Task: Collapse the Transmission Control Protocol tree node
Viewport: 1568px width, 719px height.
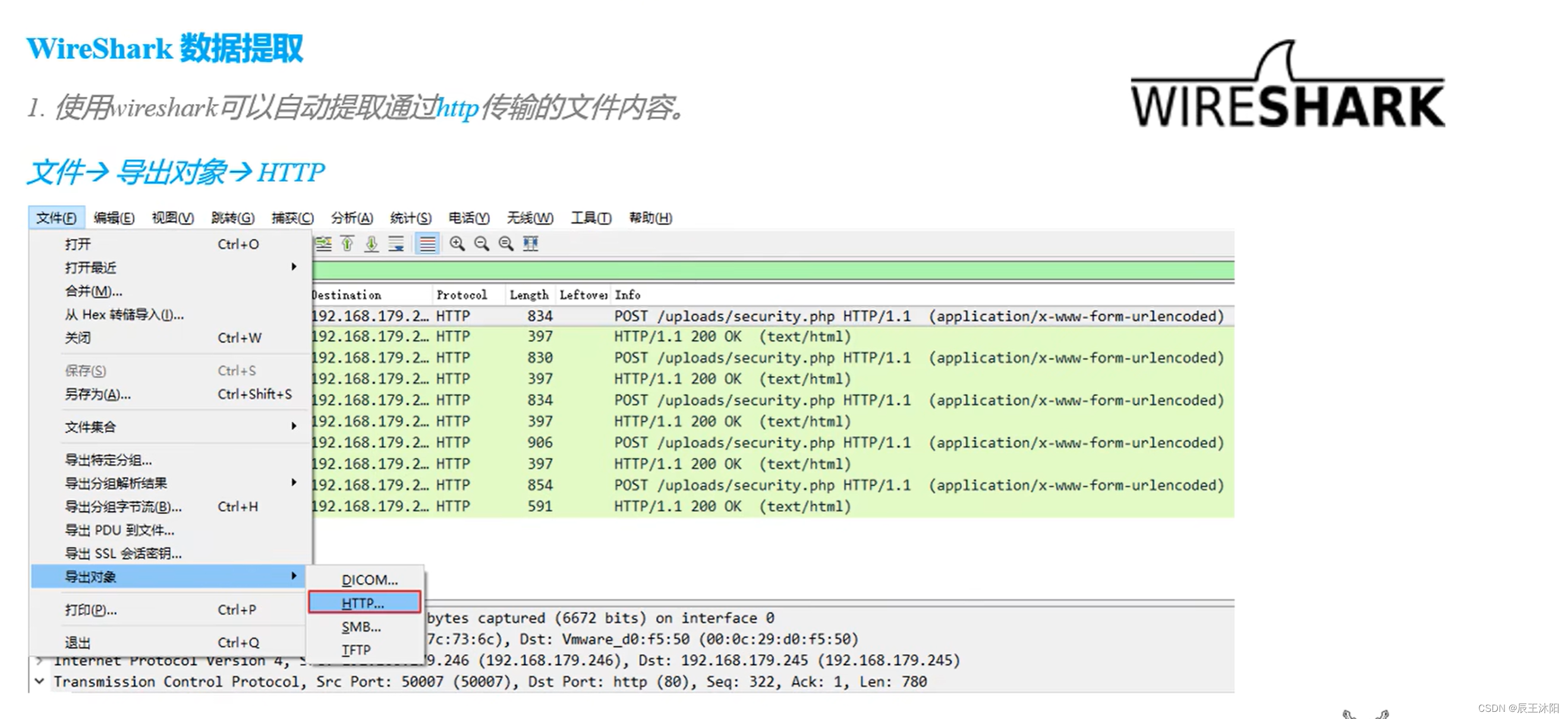Action: pyautogui.click(x=40, y=682)
